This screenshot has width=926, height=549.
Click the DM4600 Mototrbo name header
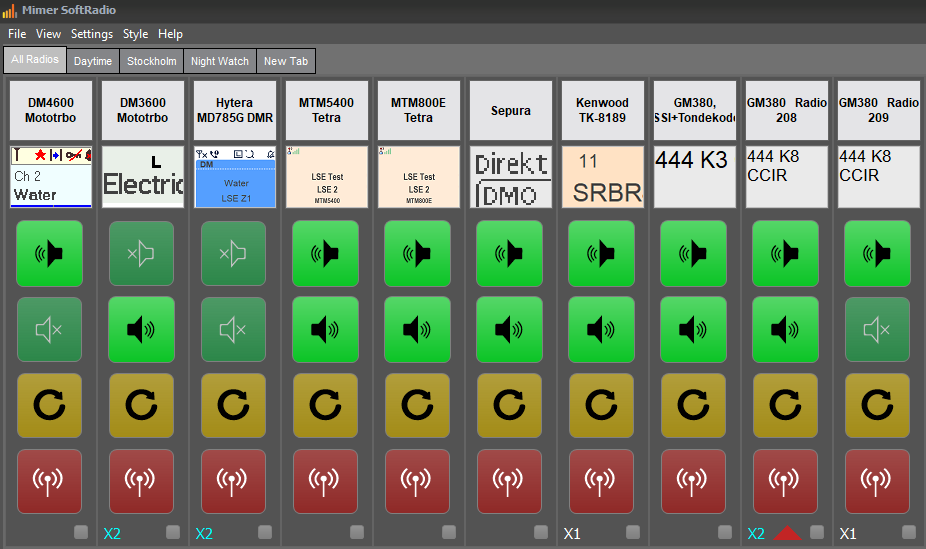[x=51, y=110]
